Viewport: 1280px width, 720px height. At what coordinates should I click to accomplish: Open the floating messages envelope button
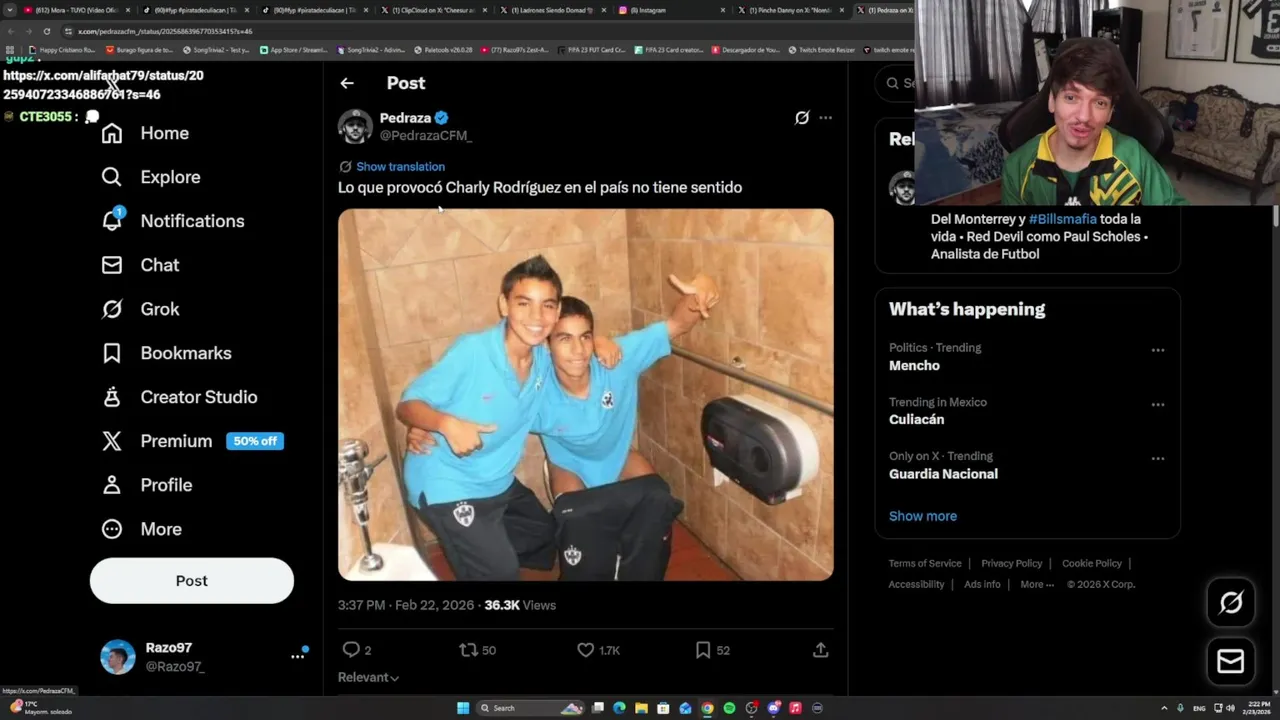[x=1230, y=661]
